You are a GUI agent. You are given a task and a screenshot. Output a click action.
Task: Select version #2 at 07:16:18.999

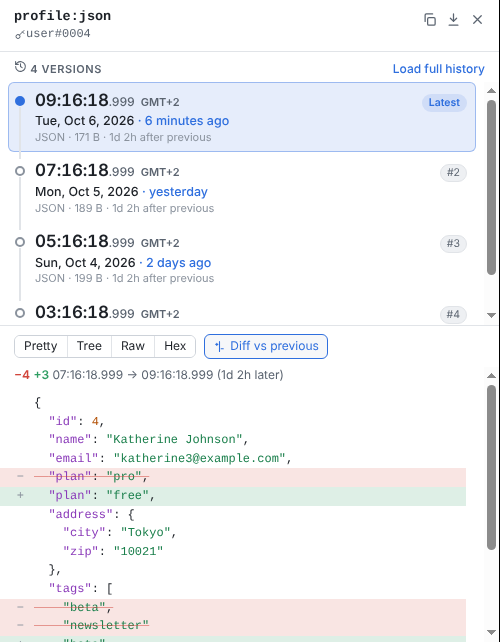pos(242,188)
